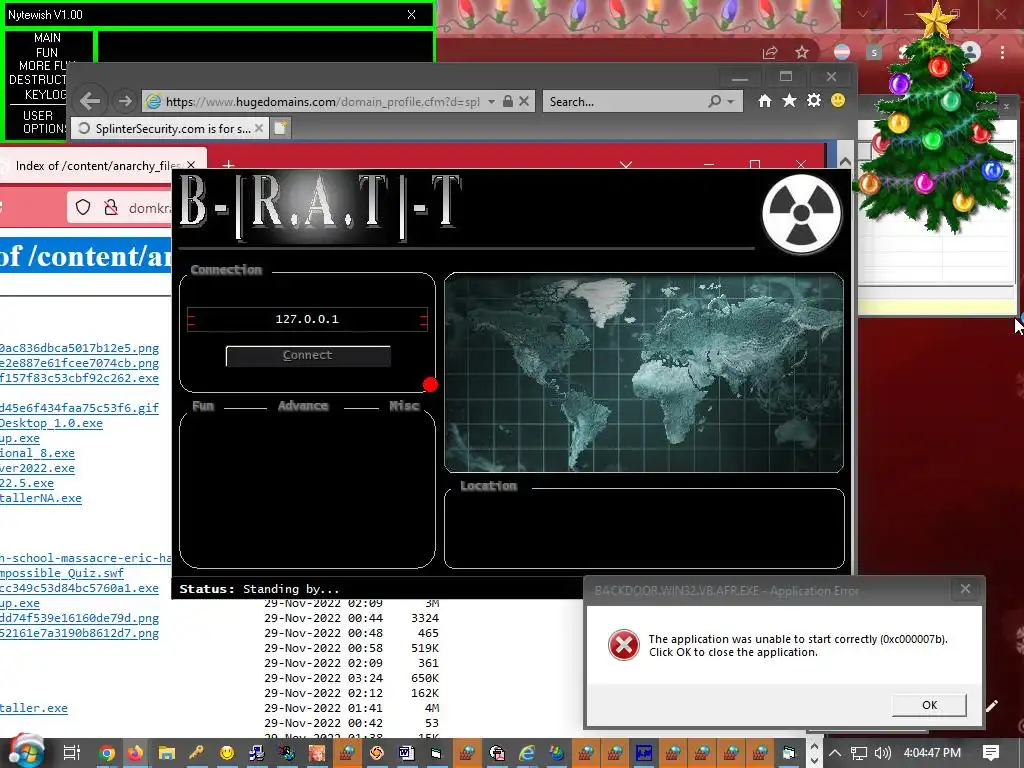Screen dimensions: 1024x768
Task: Open the IE favorites star
Action: 789,101
